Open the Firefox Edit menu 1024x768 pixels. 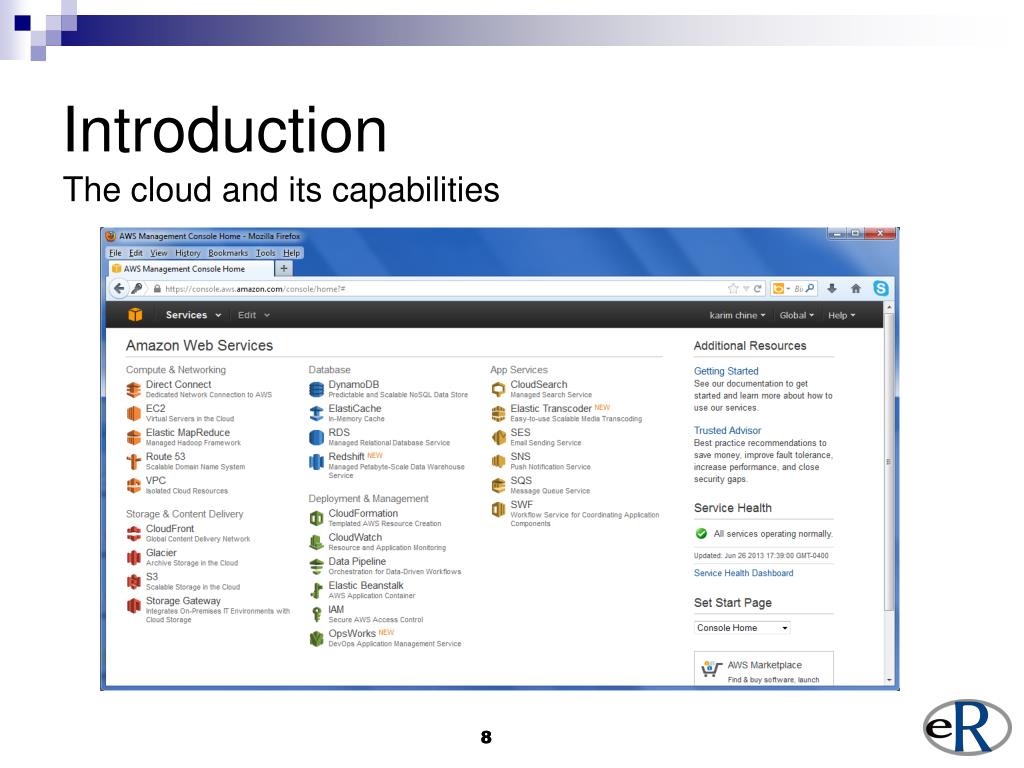(x=136, y=253)
